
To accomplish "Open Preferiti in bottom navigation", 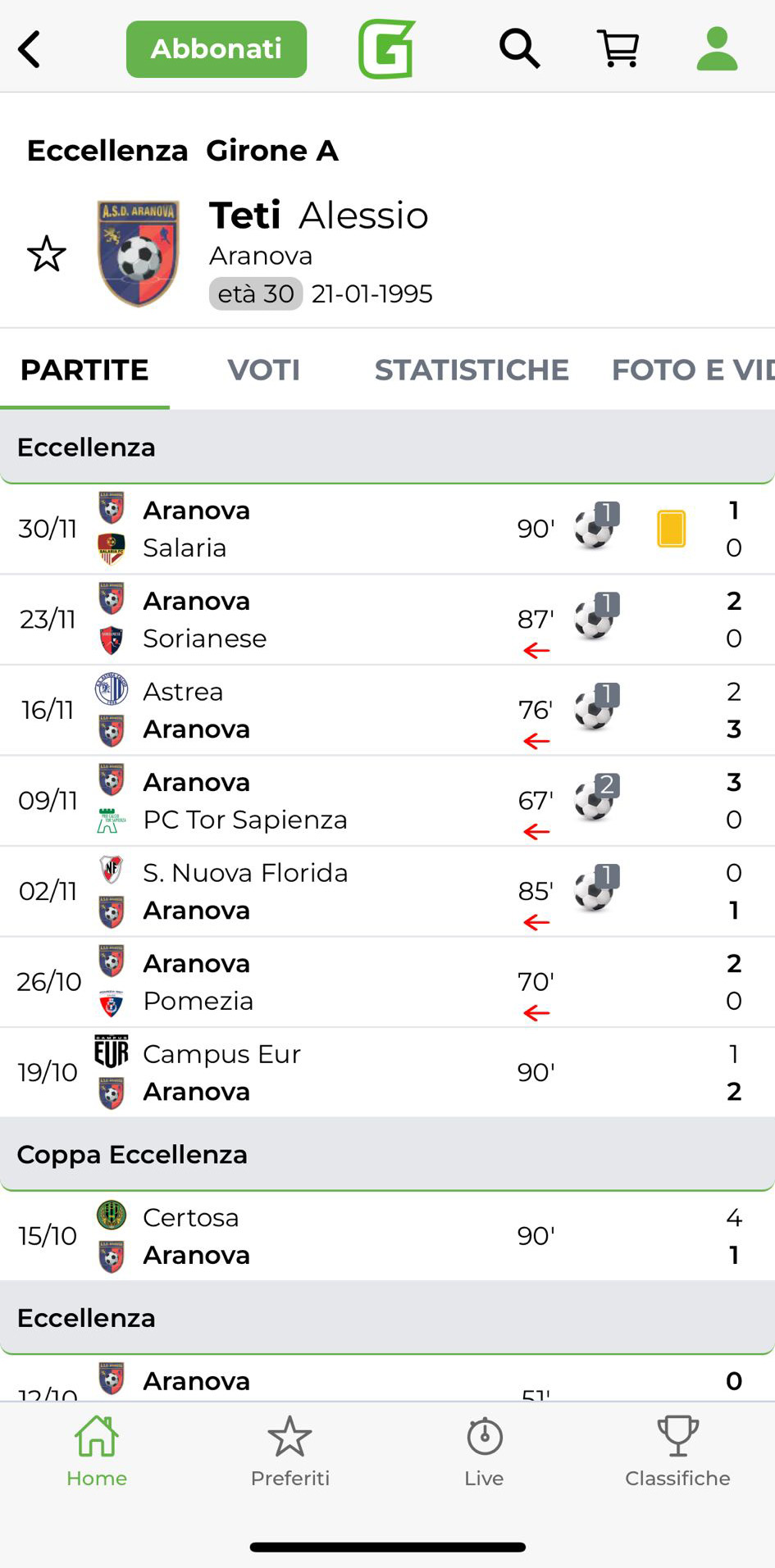I will tap(290, 1452).
